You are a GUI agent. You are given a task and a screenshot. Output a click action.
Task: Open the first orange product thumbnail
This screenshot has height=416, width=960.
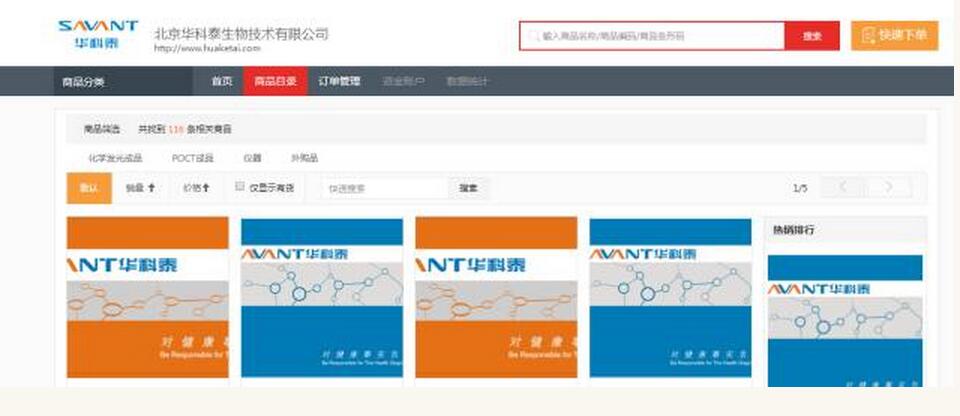pos(148,297)
